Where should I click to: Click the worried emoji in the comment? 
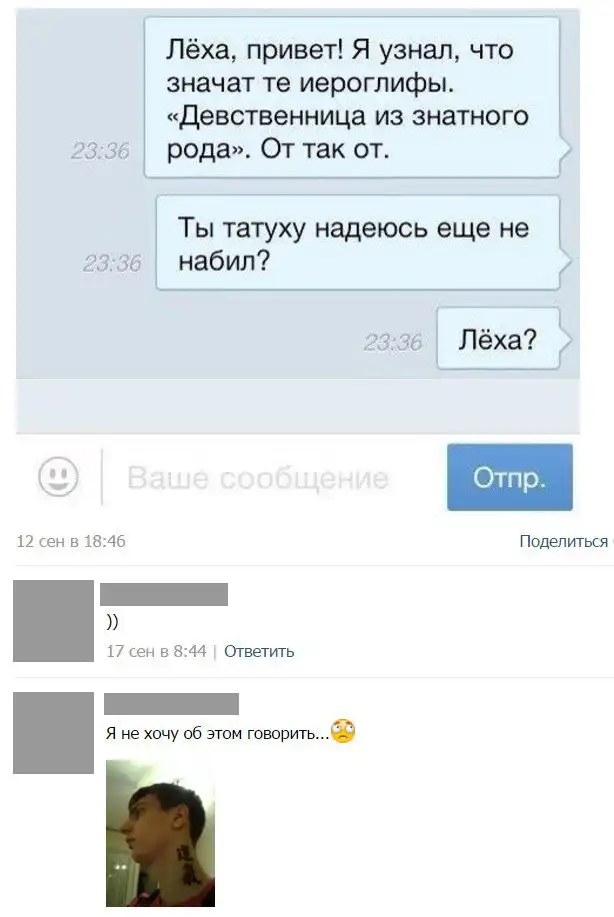(343, 730)
